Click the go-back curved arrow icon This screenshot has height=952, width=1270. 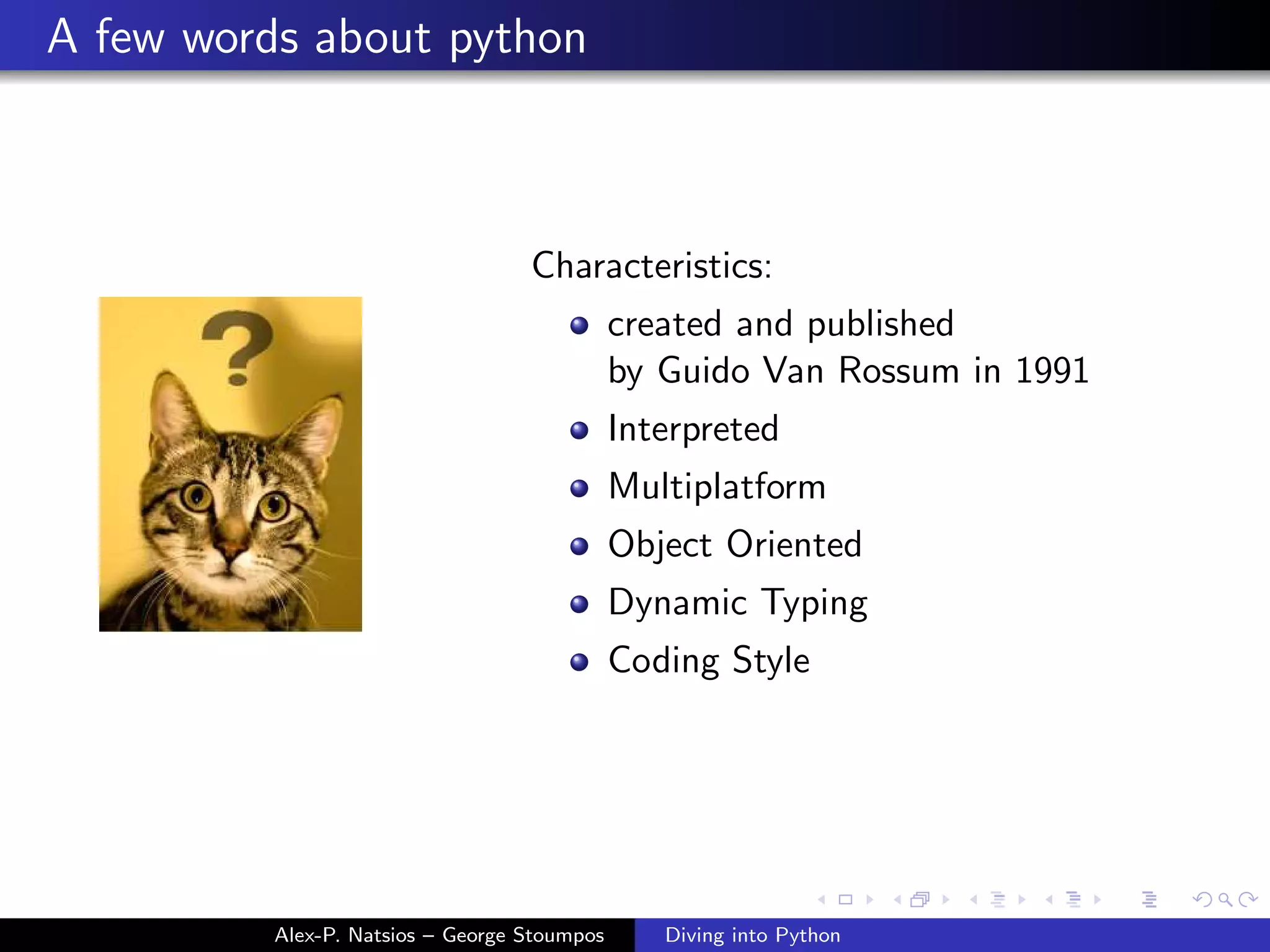(1202, 899)
